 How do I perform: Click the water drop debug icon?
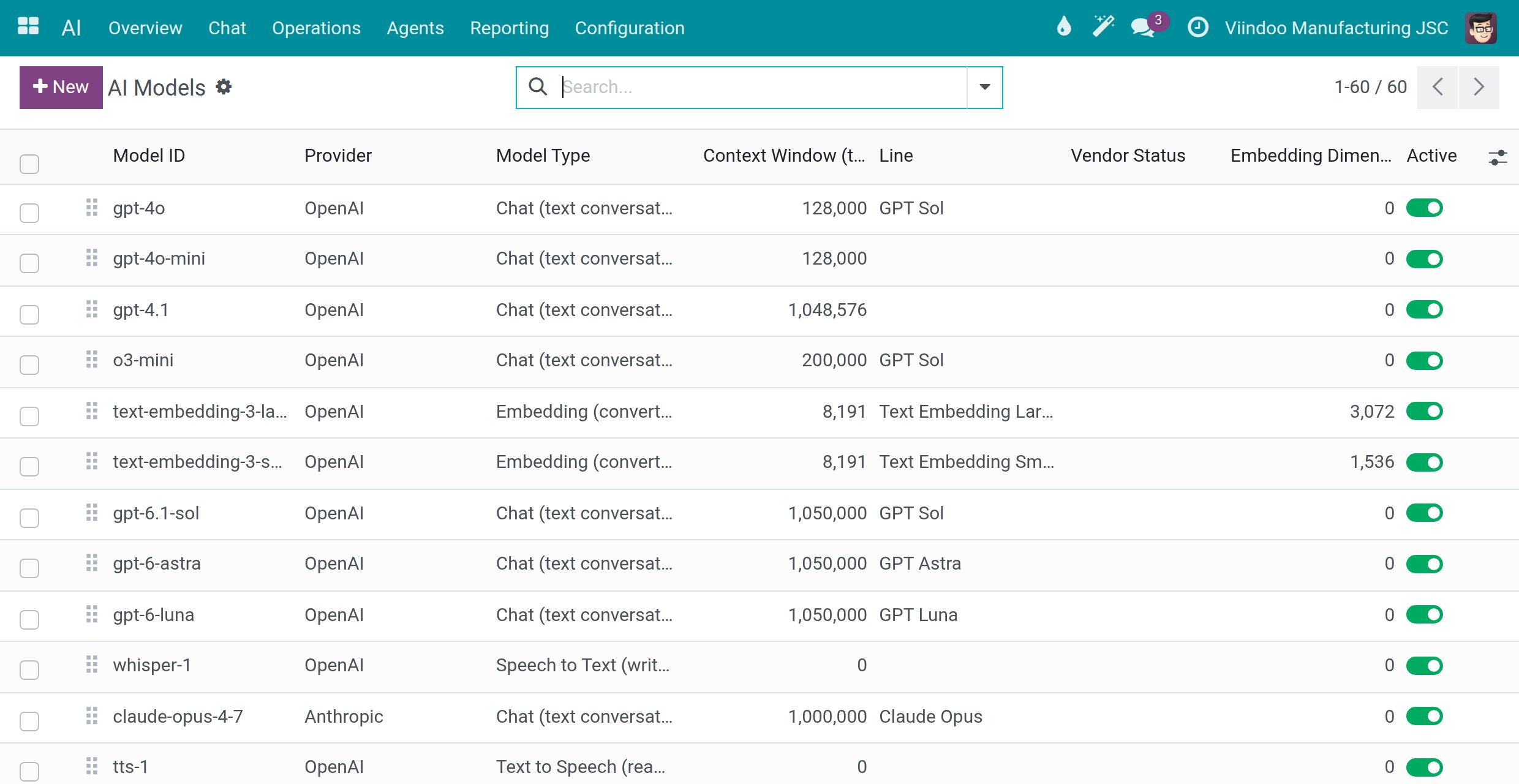[x=1064, y=27]
